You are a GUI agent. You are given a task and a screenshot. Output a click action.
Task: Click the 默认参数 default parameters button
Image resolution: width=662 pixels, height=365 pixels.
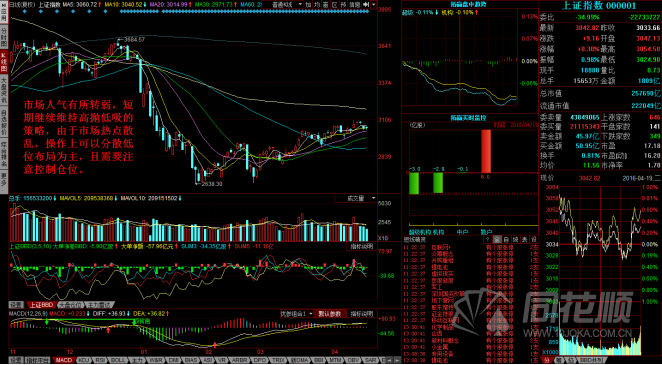[332, 314]
